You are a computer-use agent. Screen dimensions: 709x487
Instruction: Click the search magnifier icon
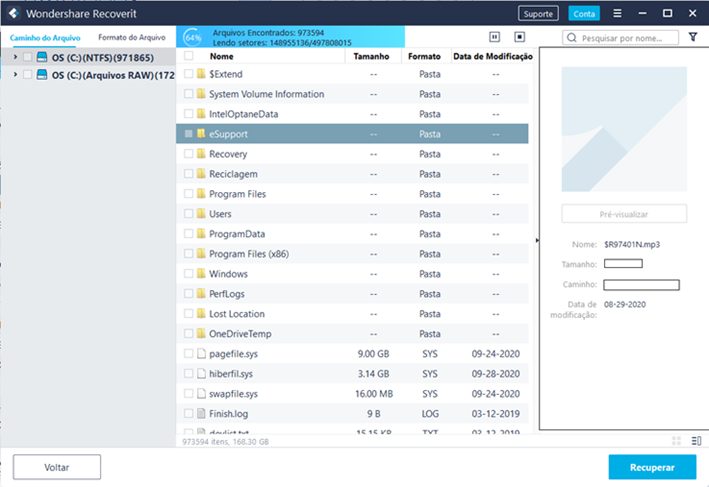click(x=572, y=38)
